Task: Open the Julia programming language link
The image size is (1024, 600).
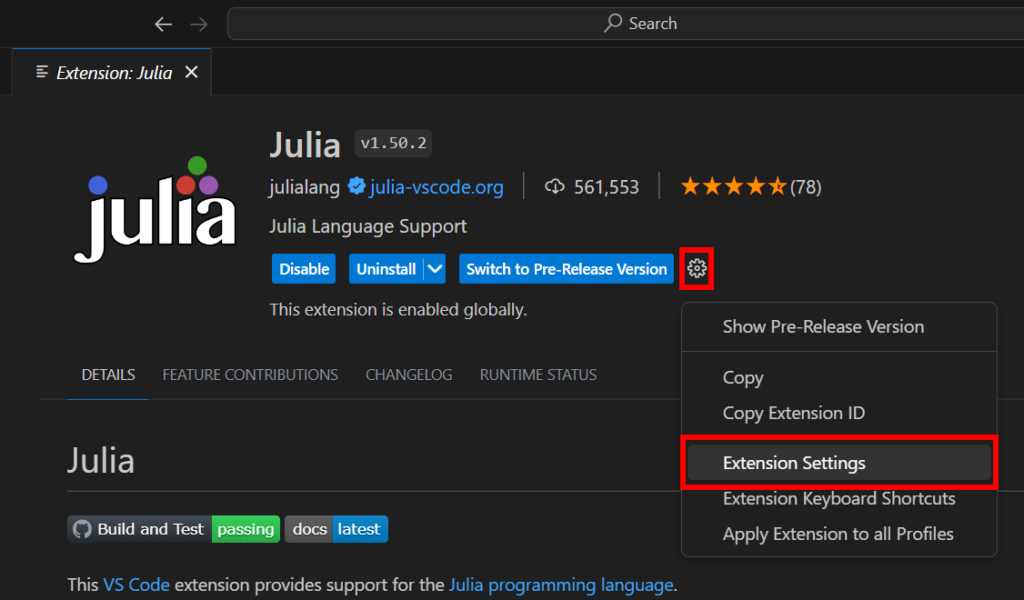Action: click(x=561, y=584)
